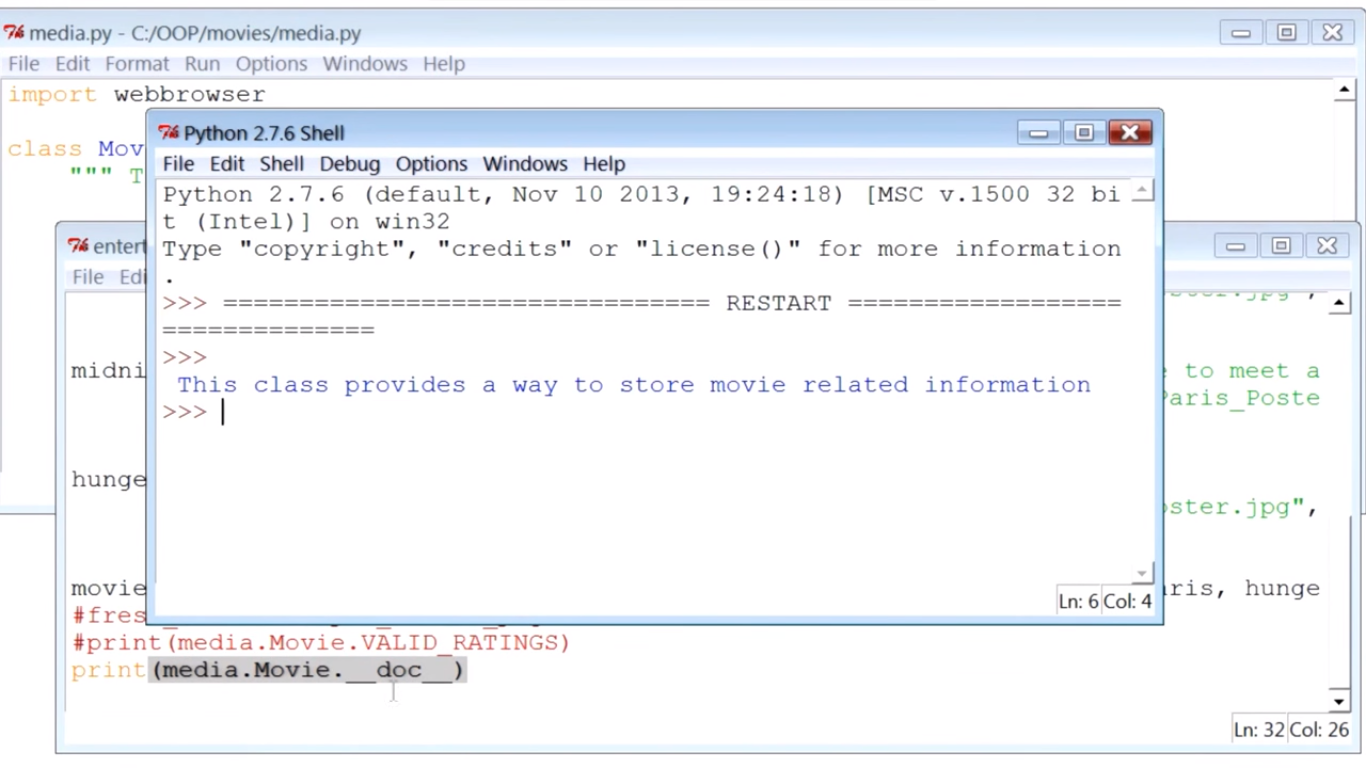Maximize the Python 2.7.6 Shell window
The width and height of the screenshot is (1366, 768).
[x=1084, y=133]
